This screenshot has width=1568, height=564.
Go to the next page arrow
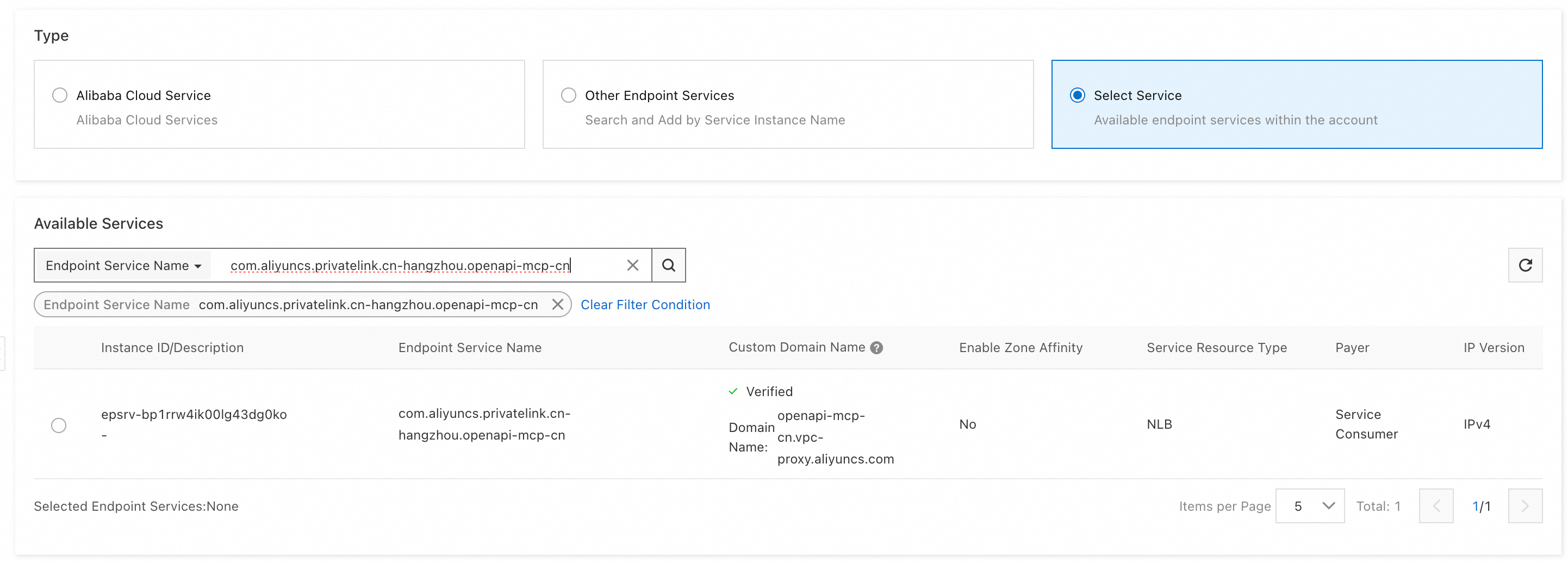point(1525,506)
